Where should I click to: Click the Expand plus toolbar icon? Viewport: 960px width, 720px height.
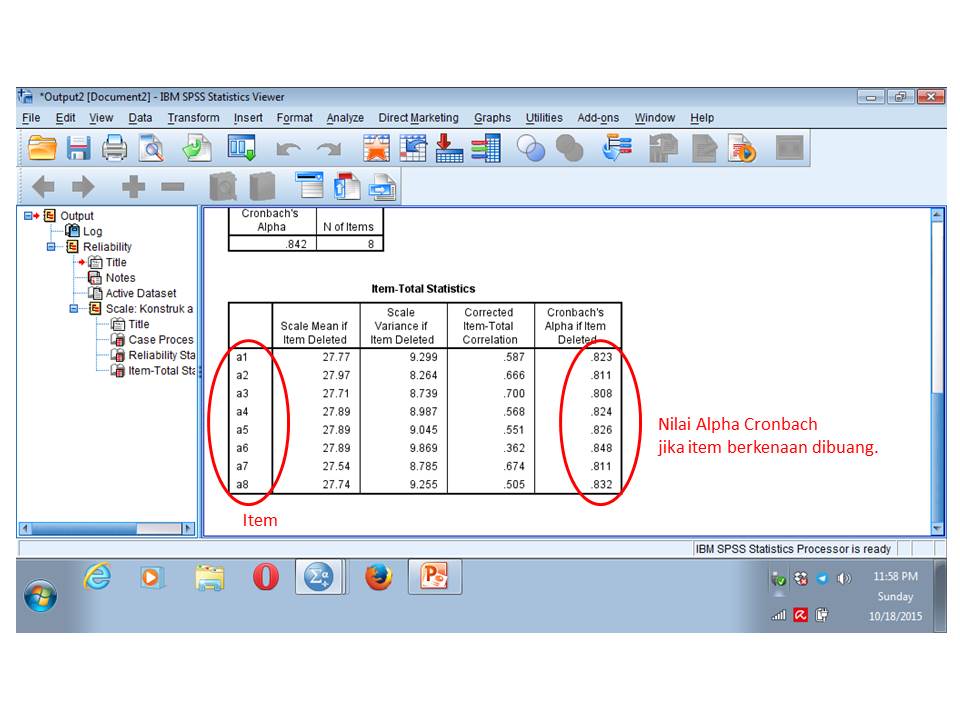tap(133, 186)
